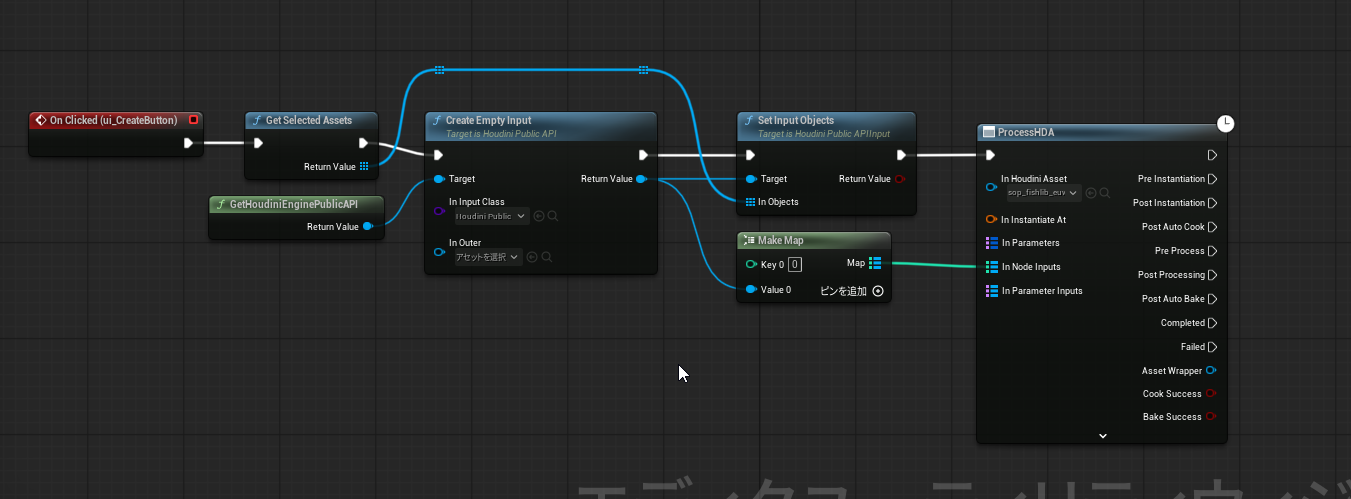Click the In Parameter Inputs map pin
This screenshot has width=1351, height=499.
pos(991,291)
